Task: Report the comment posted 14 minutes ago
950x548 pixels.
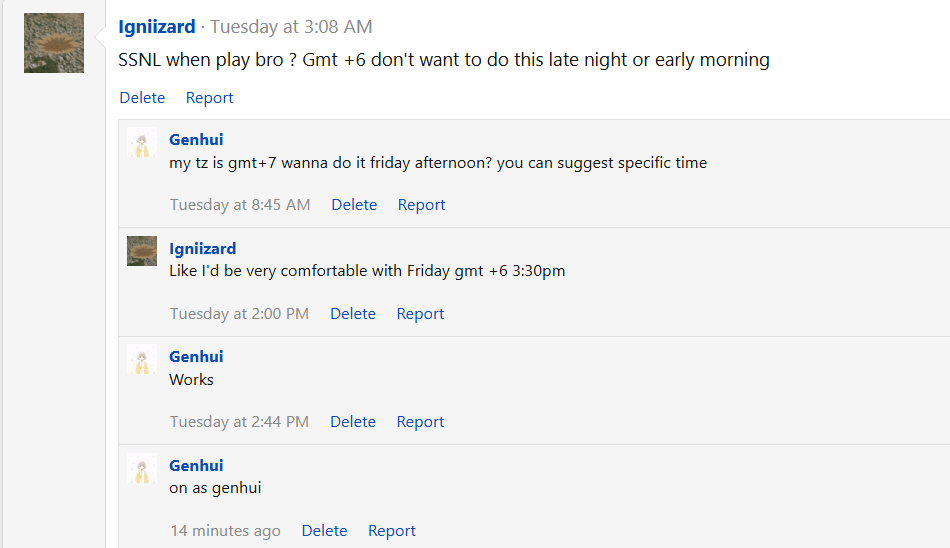Action: (391, 530)
